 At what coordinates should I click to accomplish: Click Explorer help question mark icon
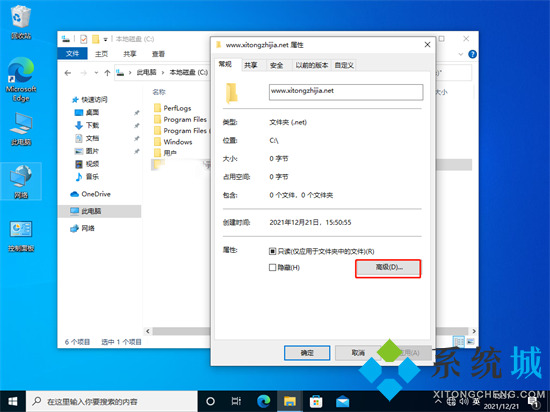pos(472,54)
